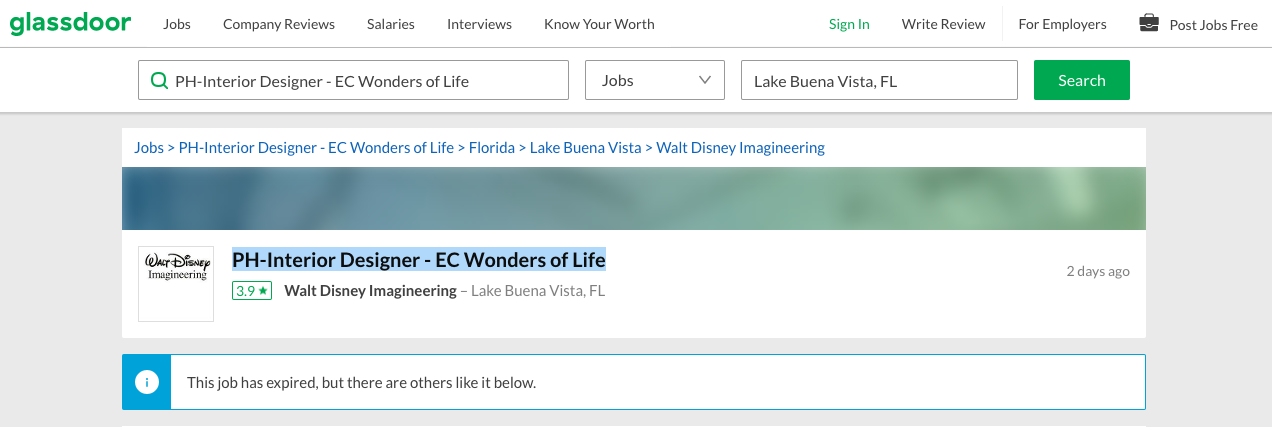Click the Walt Disney Imagineering logo
This screenshot has width=1272, height=427.
176,284
